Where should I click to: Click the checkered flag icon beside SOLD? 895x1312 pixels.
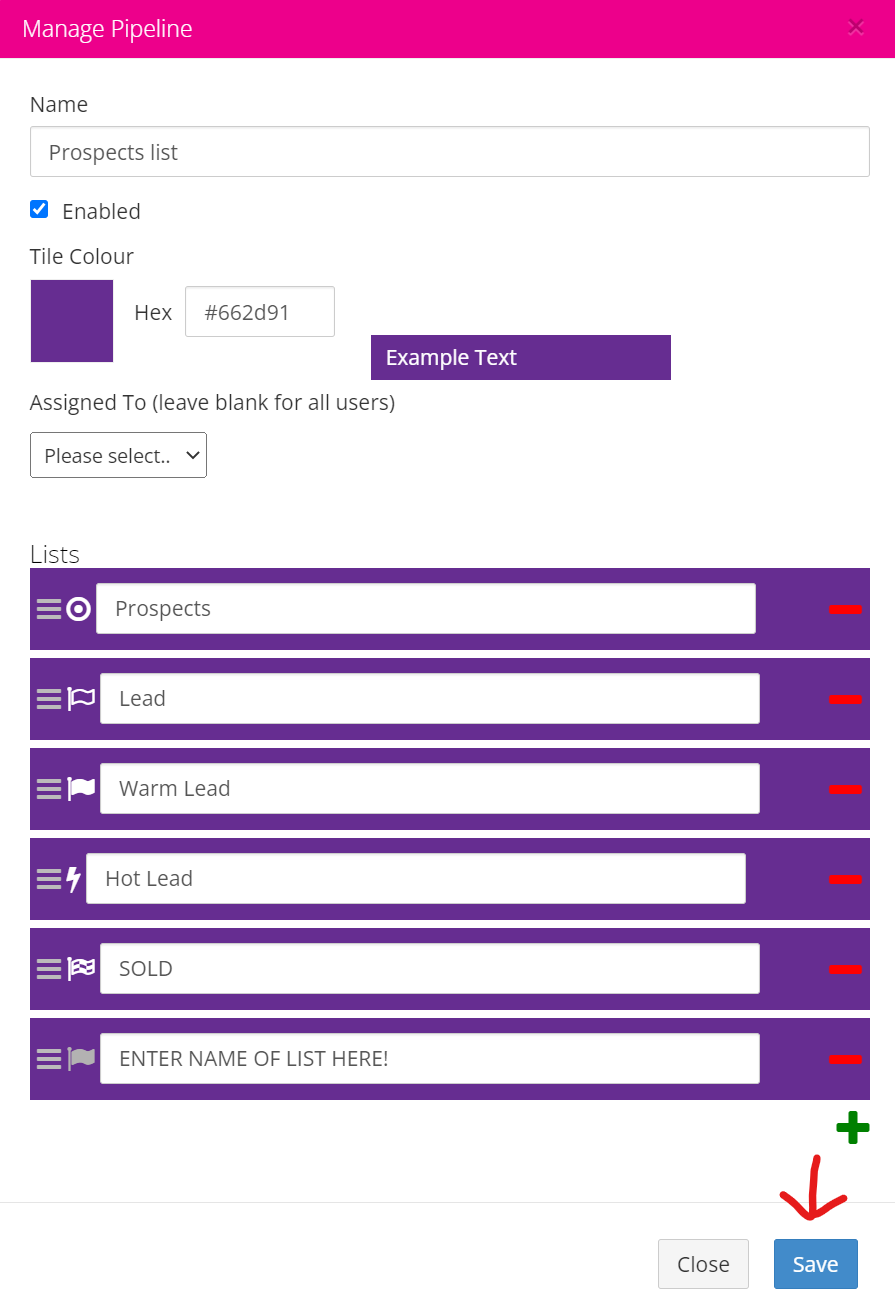(x=81, y=969)
